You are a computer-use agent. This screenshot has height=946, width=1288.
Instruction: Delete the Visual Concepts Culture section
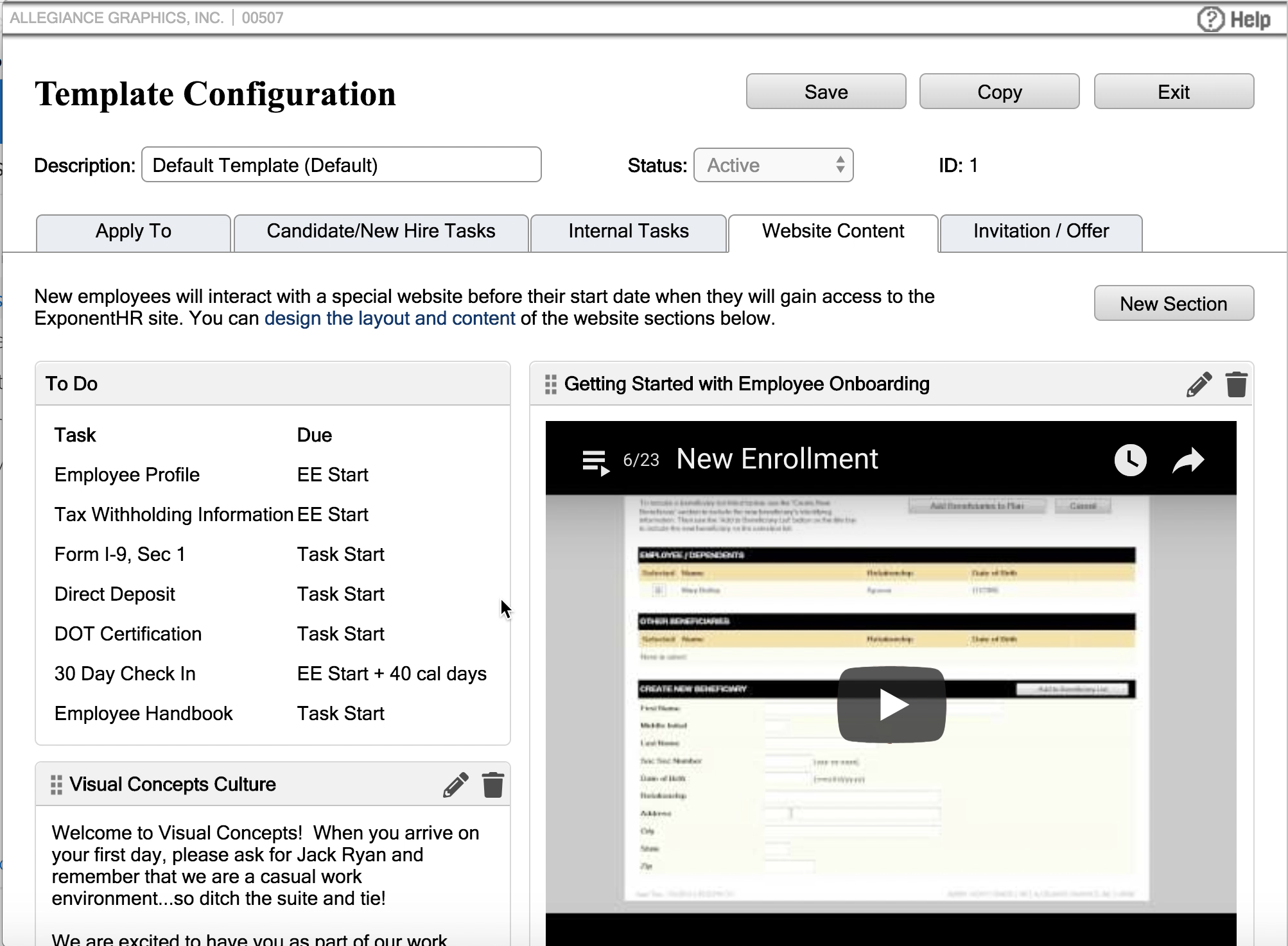[x=493, y=784]
